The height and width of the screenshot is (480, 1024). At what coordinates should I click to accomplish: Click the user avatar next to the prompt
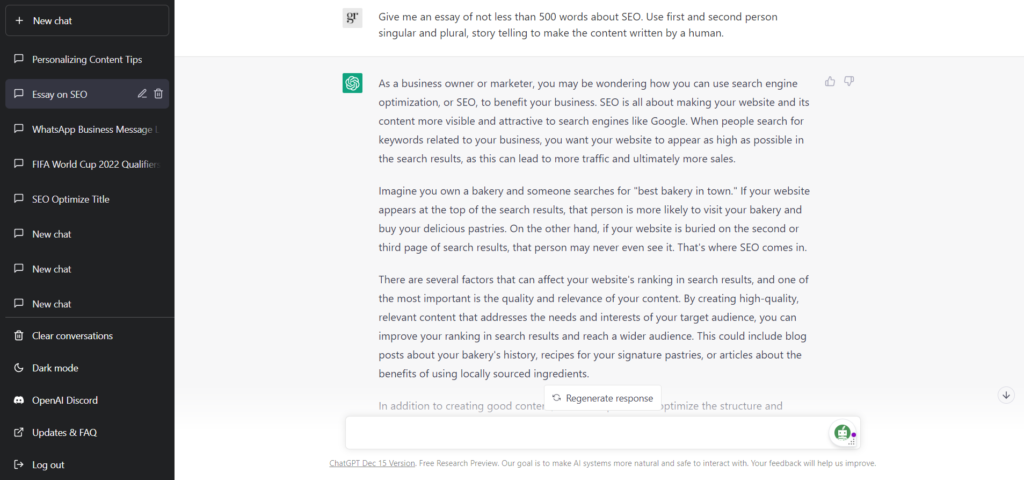point(353,18)
